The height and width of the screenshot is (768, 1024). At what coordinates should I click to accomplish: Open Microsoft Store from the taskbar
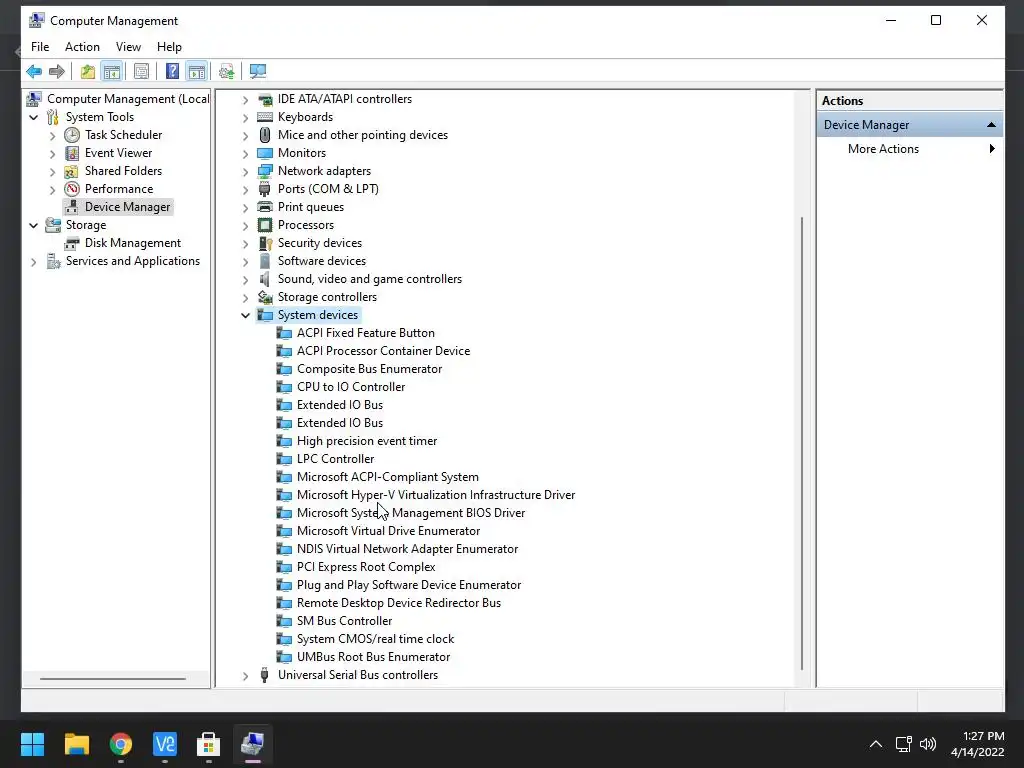tap(208, 744)
